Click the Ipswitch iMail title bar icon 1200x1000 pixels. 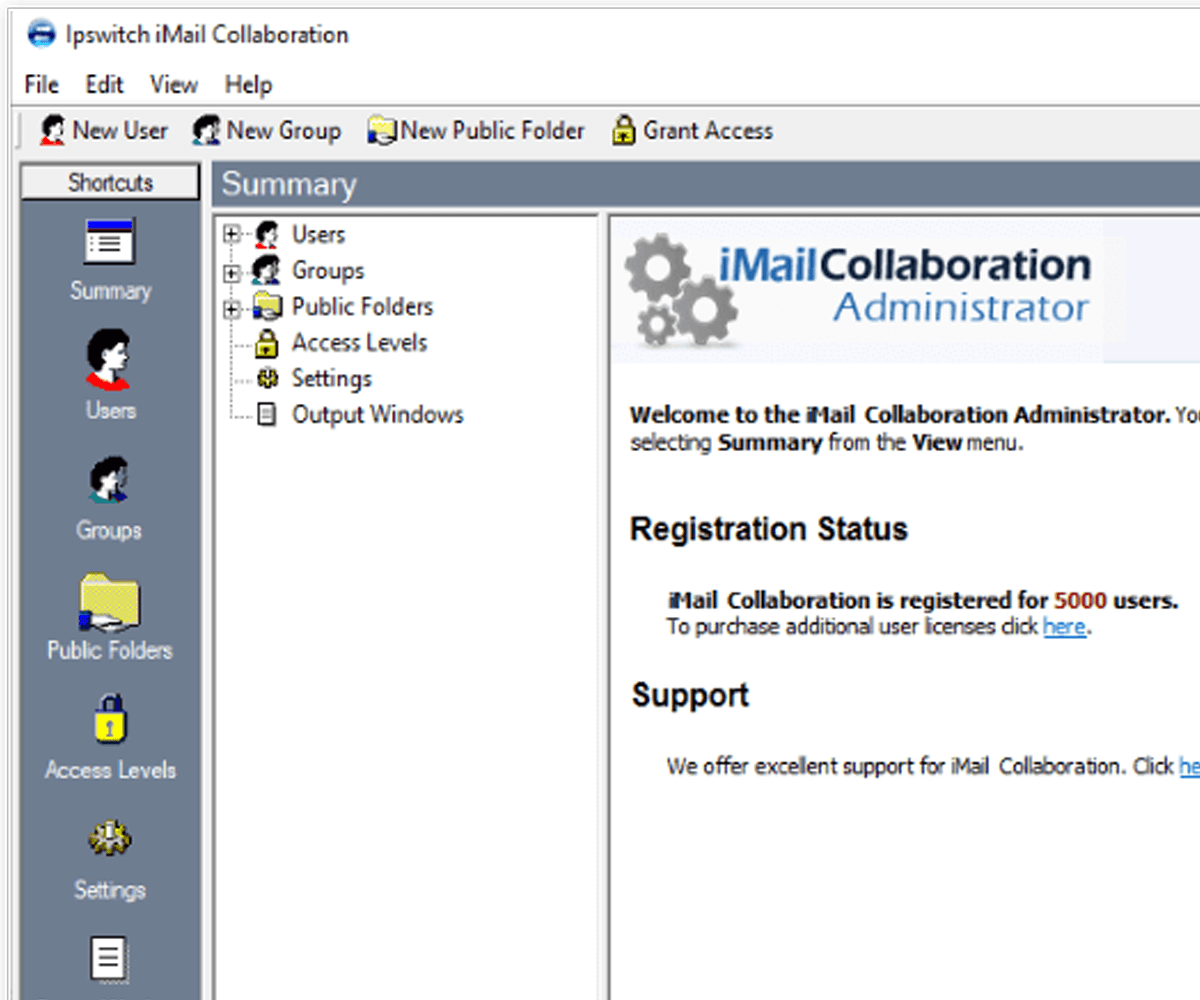(42, 34)
